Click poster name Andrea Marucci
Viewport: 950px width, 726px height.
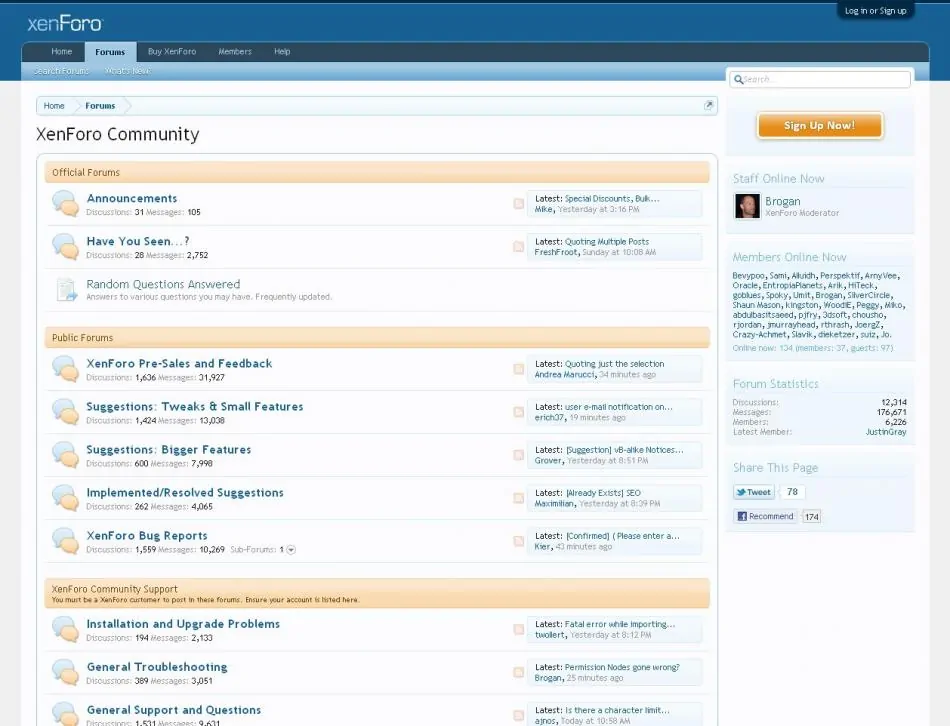click(x=565, y=375)
